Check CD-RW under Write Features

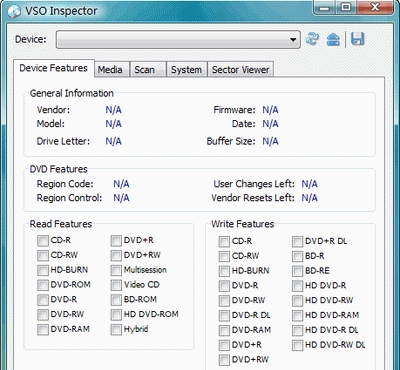coord(224,256)
